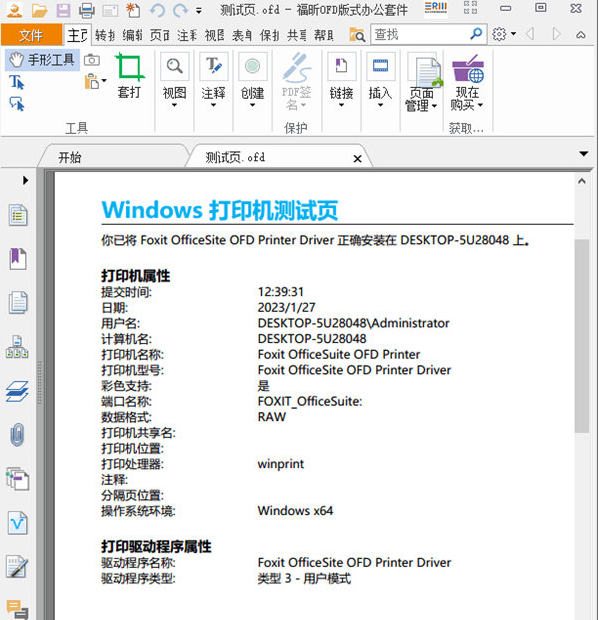
Task: Switch to the 帮助 help ribbon tab
Action: click(324, 35)
